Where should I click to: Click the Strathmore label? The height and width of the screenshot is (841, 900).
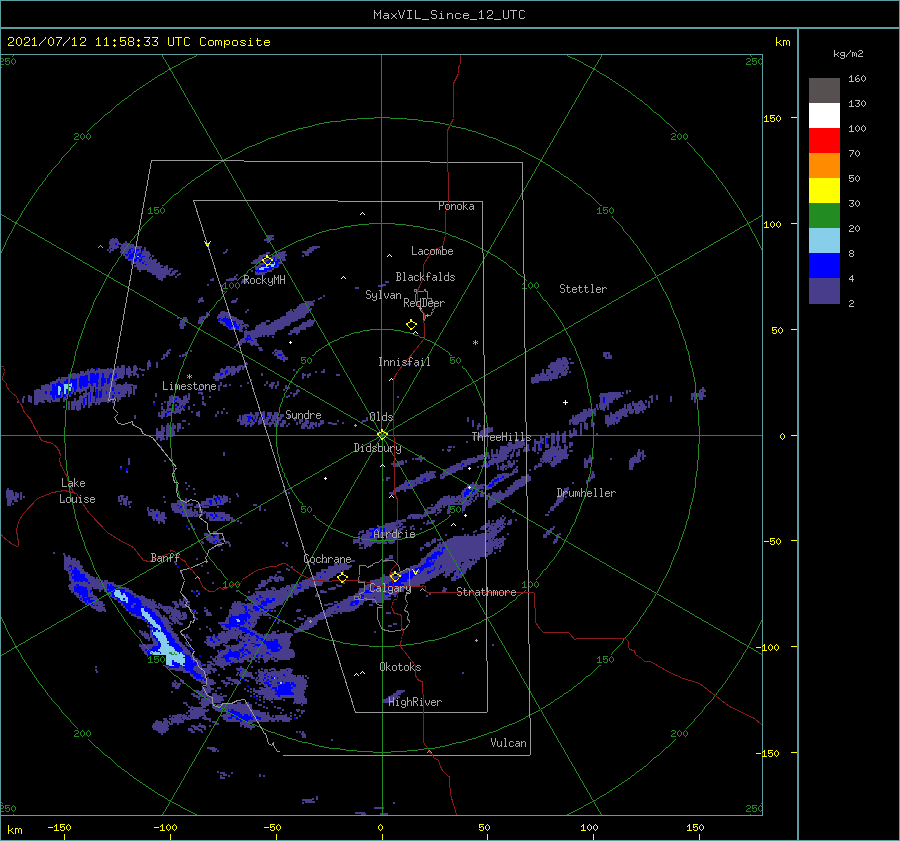pyautogui.click(x=487, y=592)
